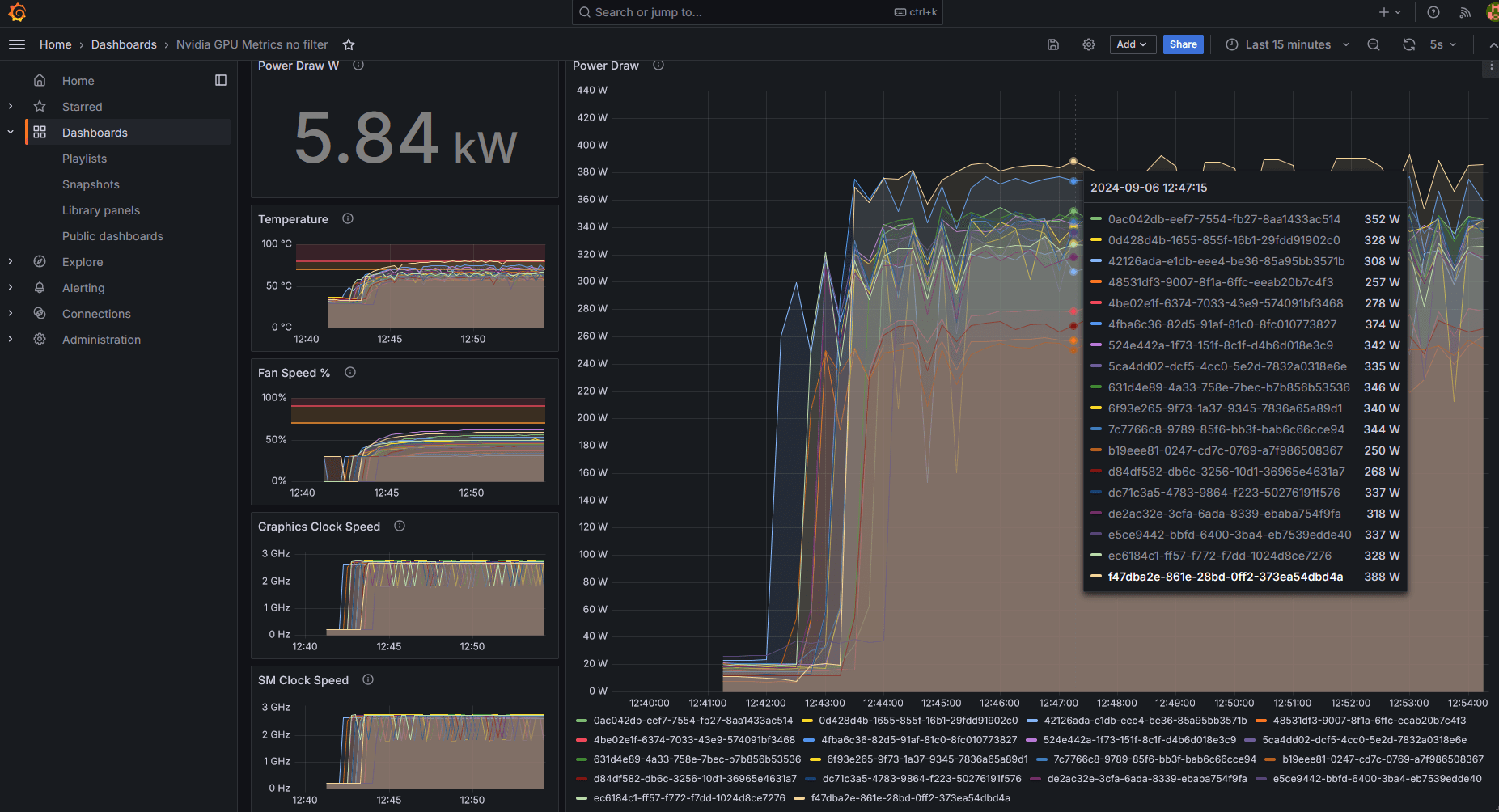Open Library panels in the sidebar
This screenshot has width=1499, height=812.
pos(101,210)
